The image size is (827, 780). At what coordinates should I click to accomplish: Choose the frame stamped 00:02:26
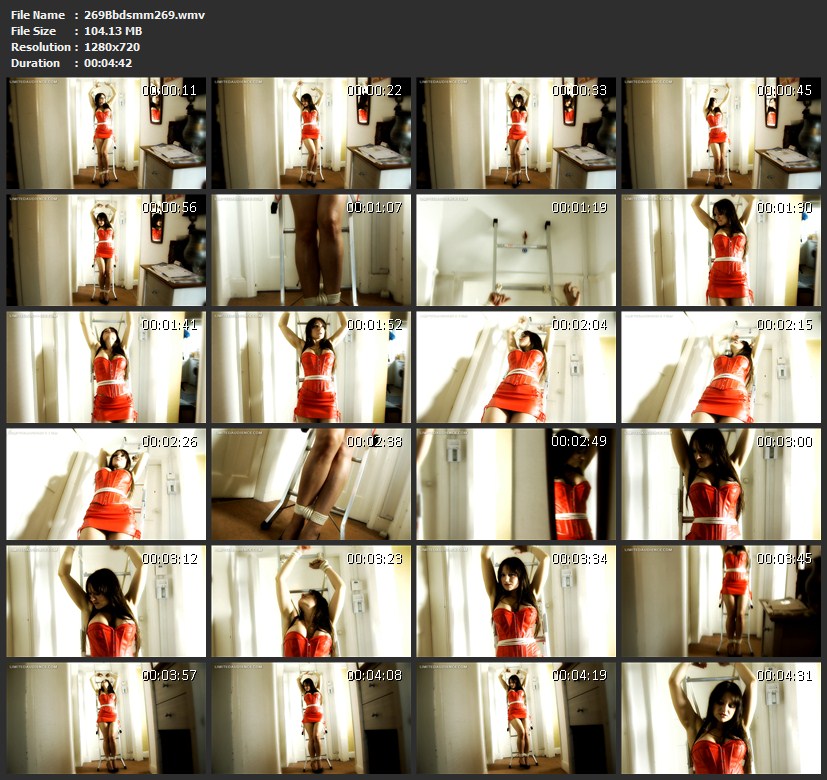[106, 484]
